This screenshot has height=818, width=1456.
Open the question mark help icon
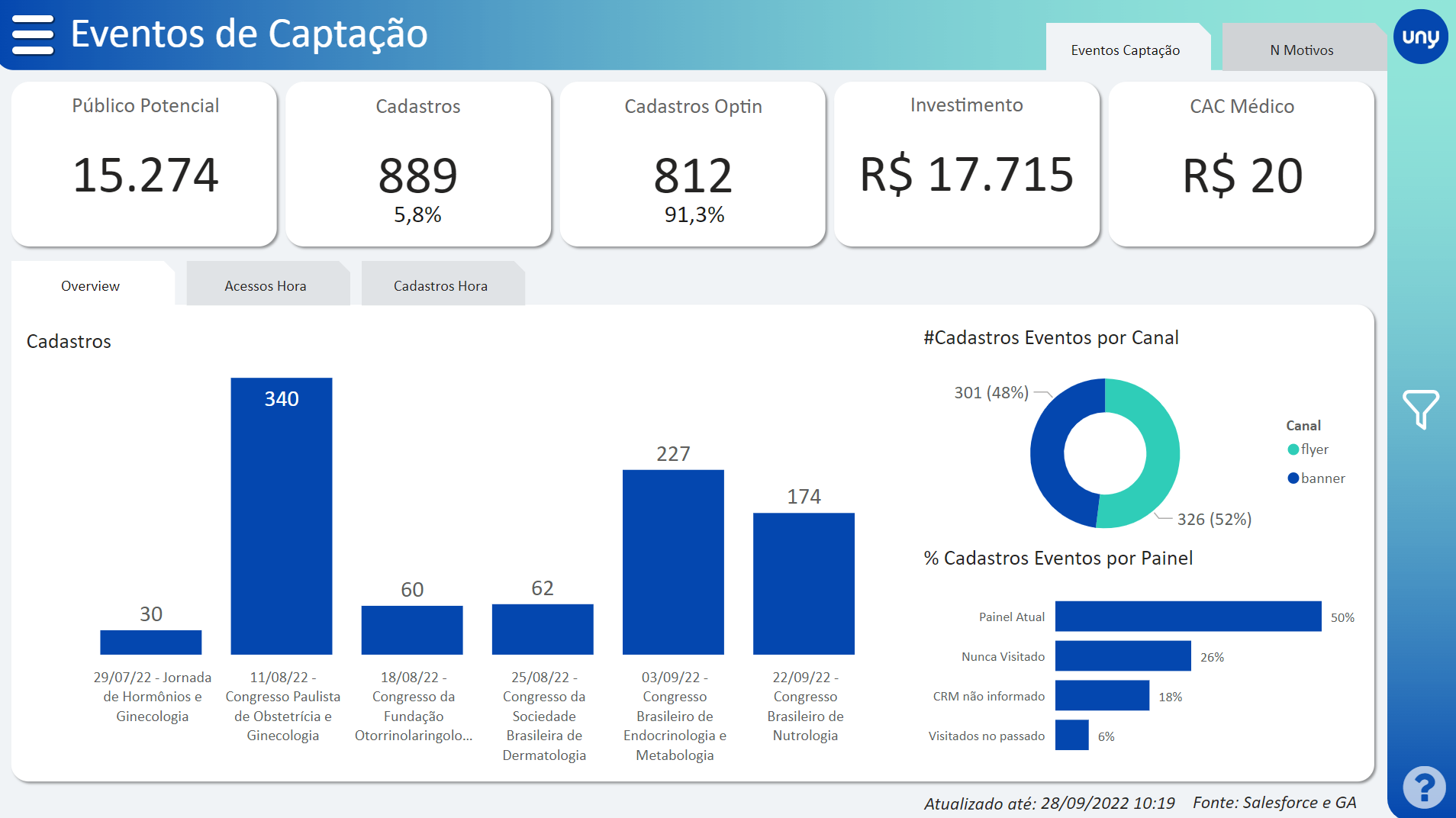[x=1423, y=786]
